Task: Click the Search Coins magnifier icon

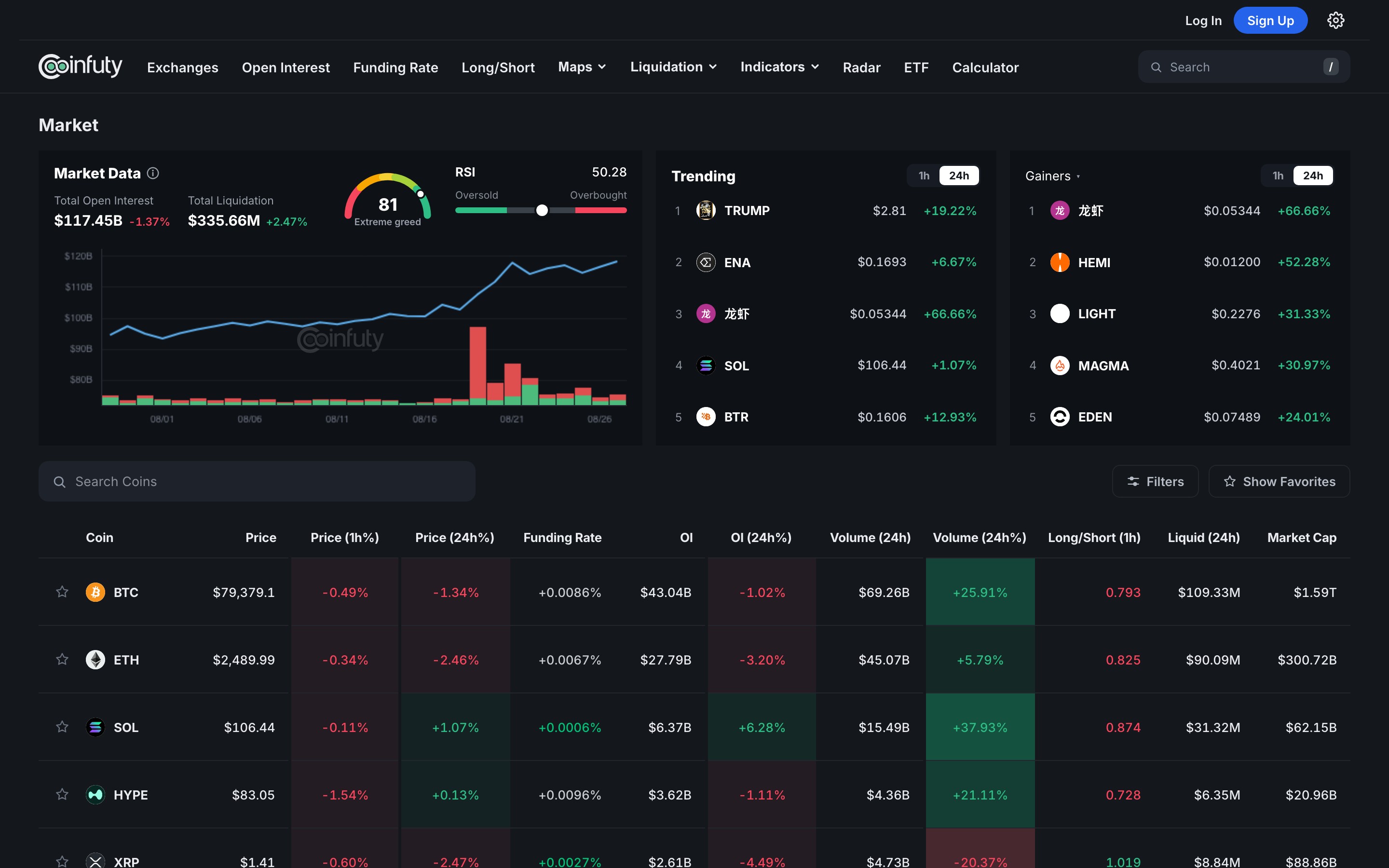Action: click(60, 482)
